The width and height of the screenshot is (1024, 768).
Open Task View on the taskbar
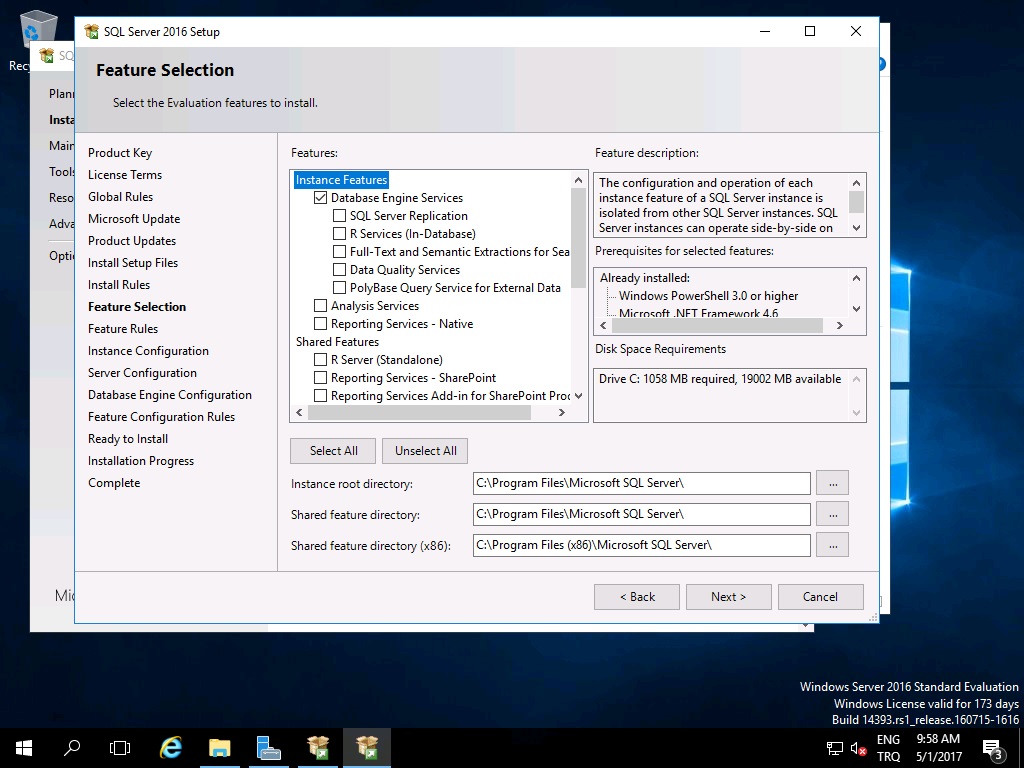click(120, 748)
